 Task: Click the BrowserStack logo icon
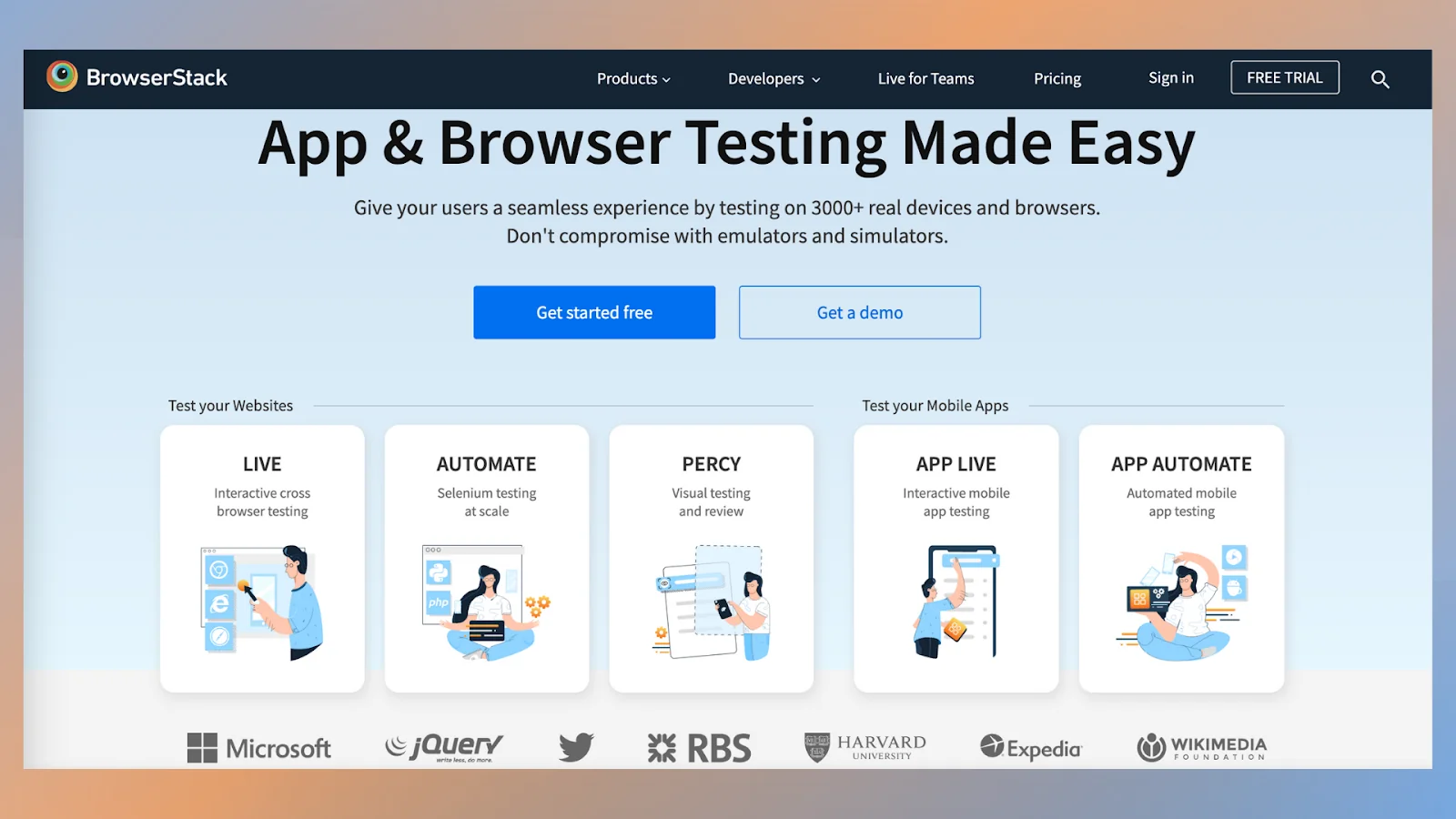(62, 77)
